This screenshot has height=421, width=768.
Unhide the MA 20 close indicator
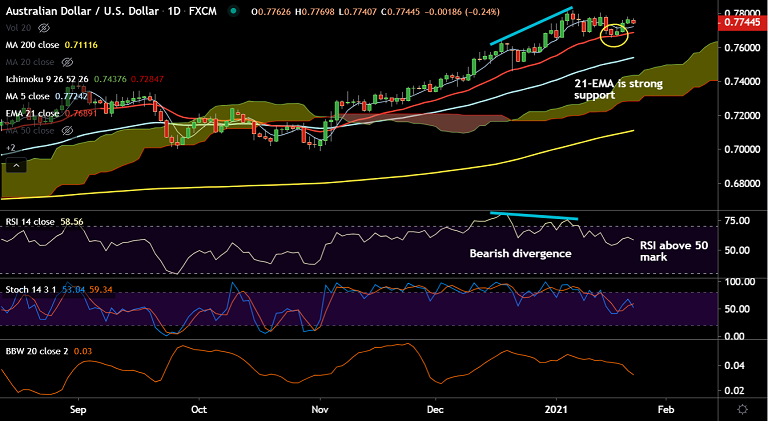(x=68, y=62)
